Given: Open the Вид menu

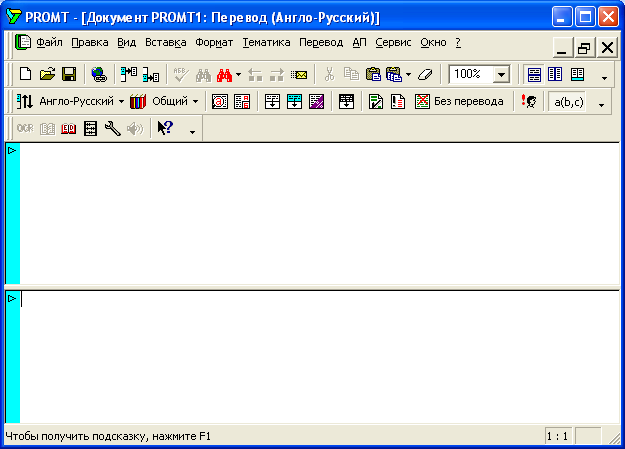Looking at the screenshot, I should [x=126, y=42].
